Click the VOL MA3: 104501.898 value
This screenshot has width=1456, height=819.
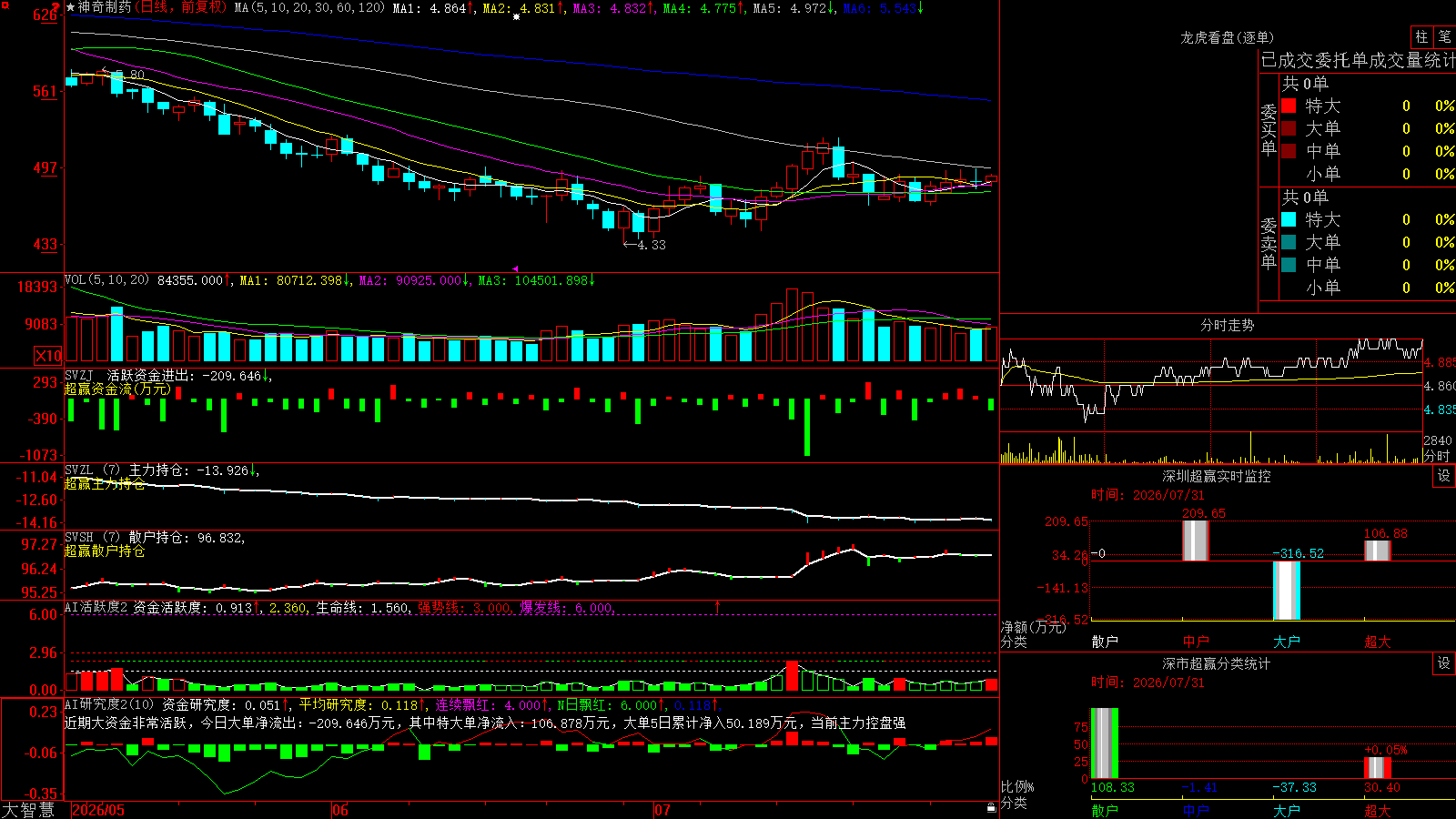(x=537, y=280)
